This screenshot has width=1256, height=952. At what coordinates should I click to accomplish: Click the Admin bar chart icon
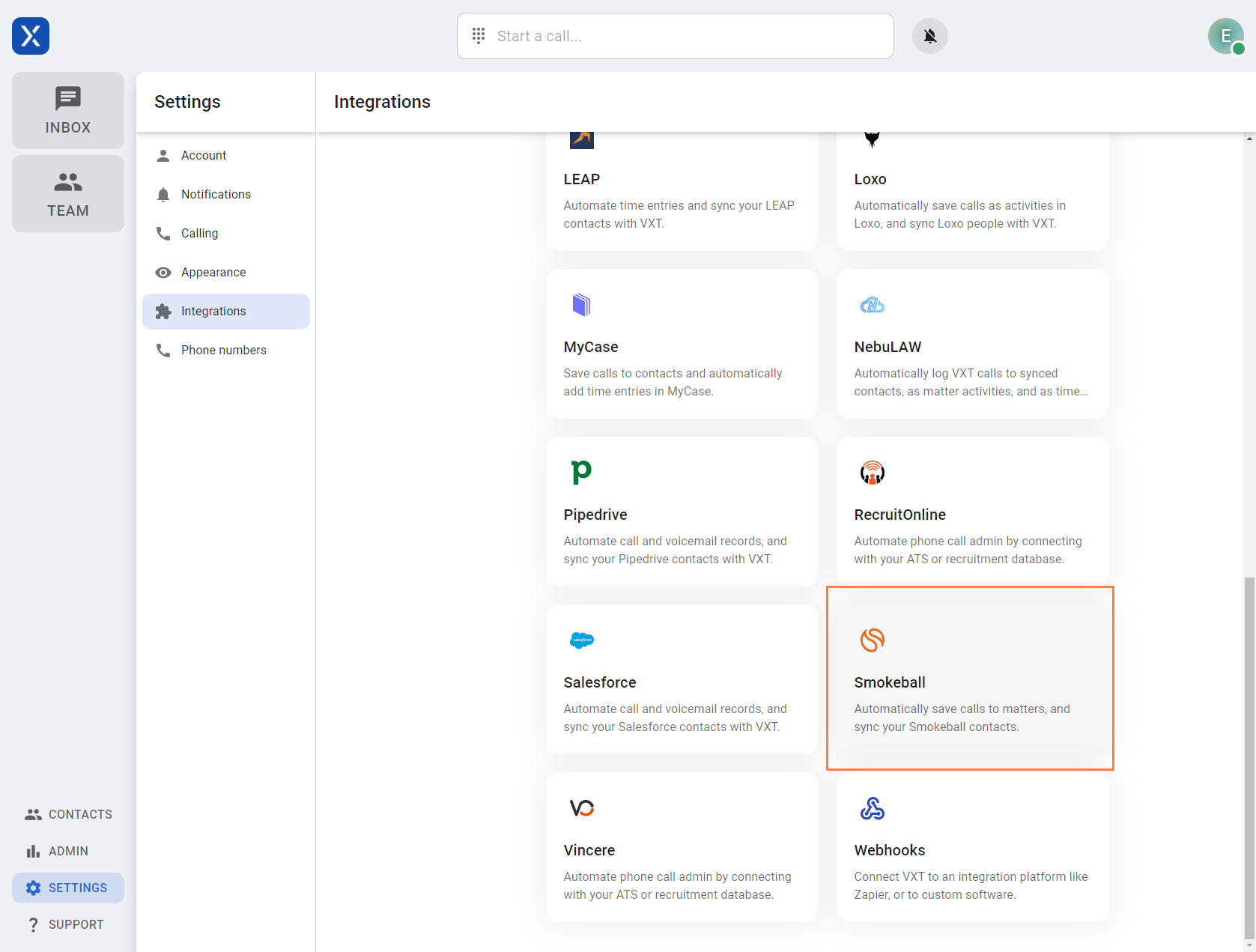(x=33, y=851)
